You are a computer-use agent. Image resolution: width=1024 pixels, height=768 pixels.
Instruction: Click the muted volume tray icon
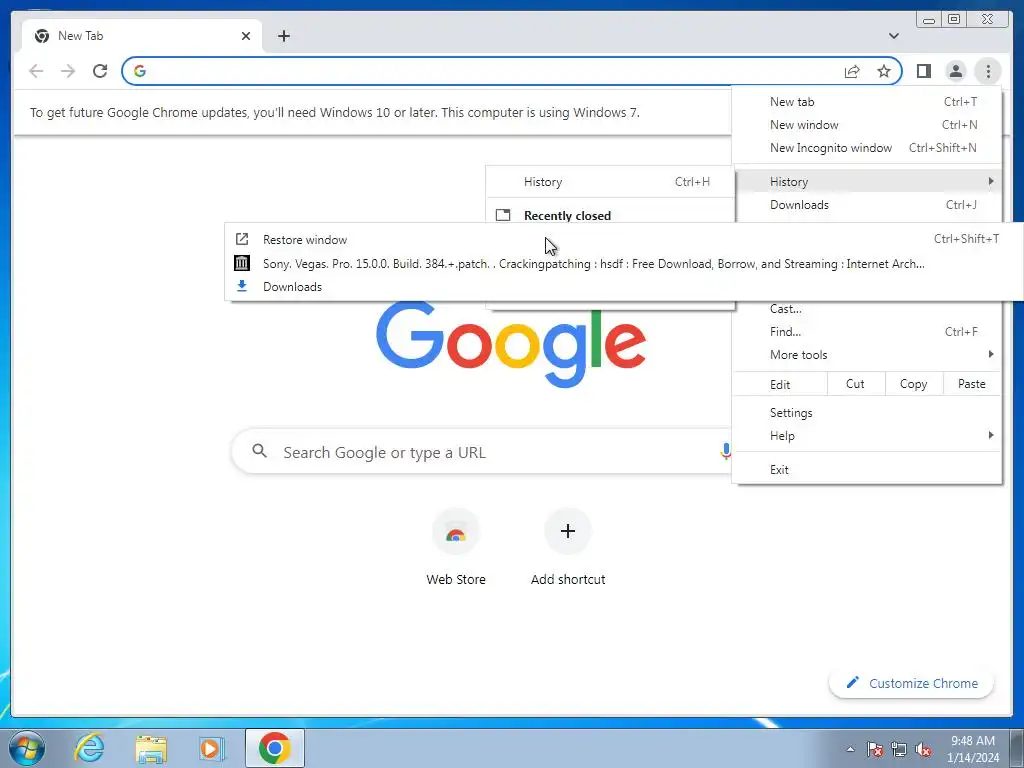[923, 749]
